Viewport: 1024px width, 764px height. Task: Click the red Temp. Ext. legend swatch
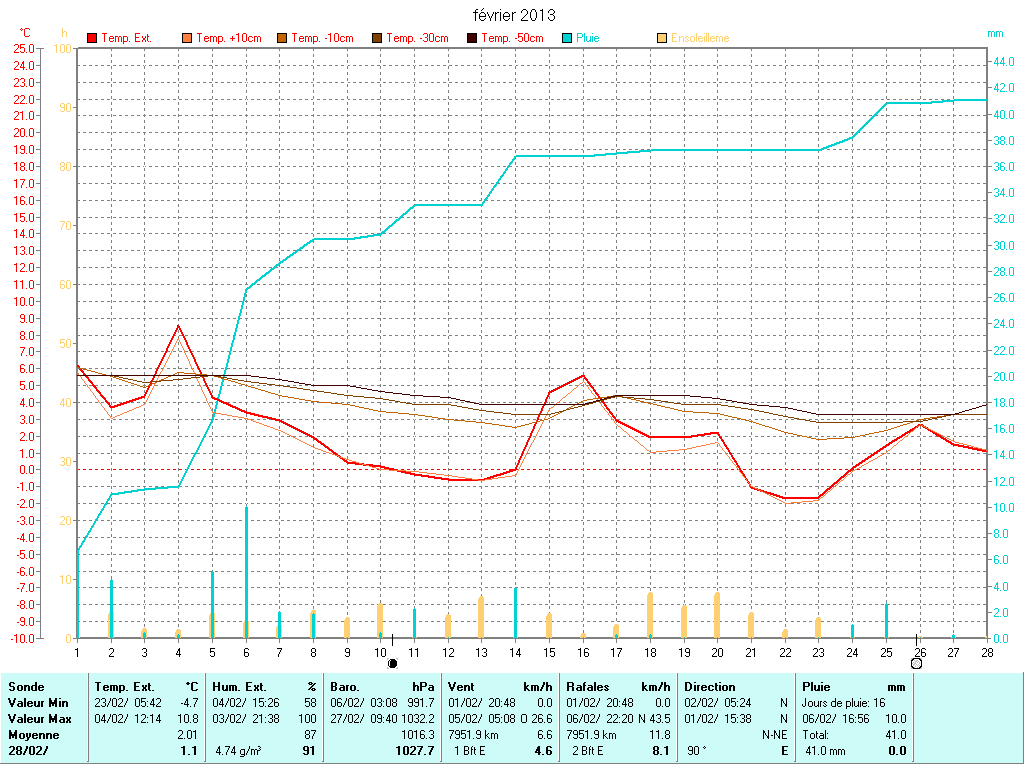tap(93, 38)
